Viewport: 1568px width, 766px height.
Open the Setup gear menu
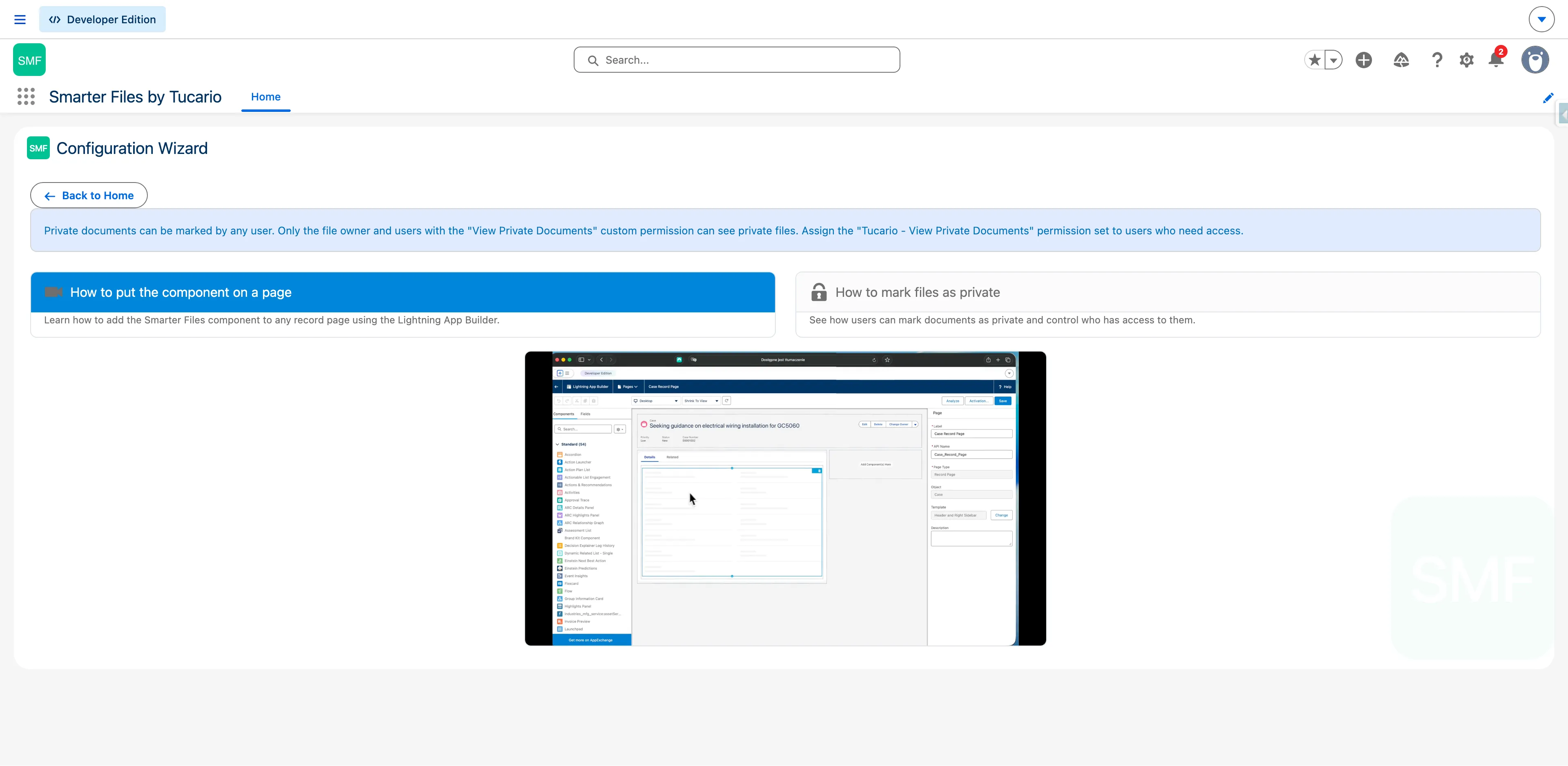1466,60
